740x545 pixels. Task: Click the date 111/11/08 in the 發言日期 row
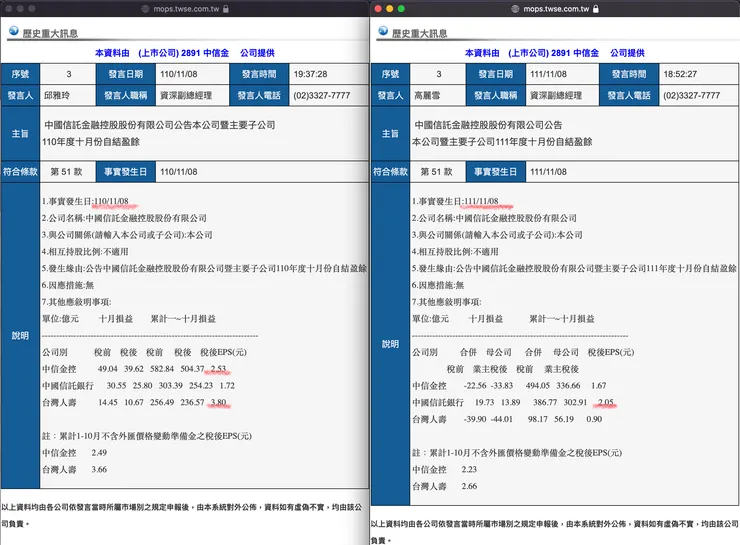(548, 74)
